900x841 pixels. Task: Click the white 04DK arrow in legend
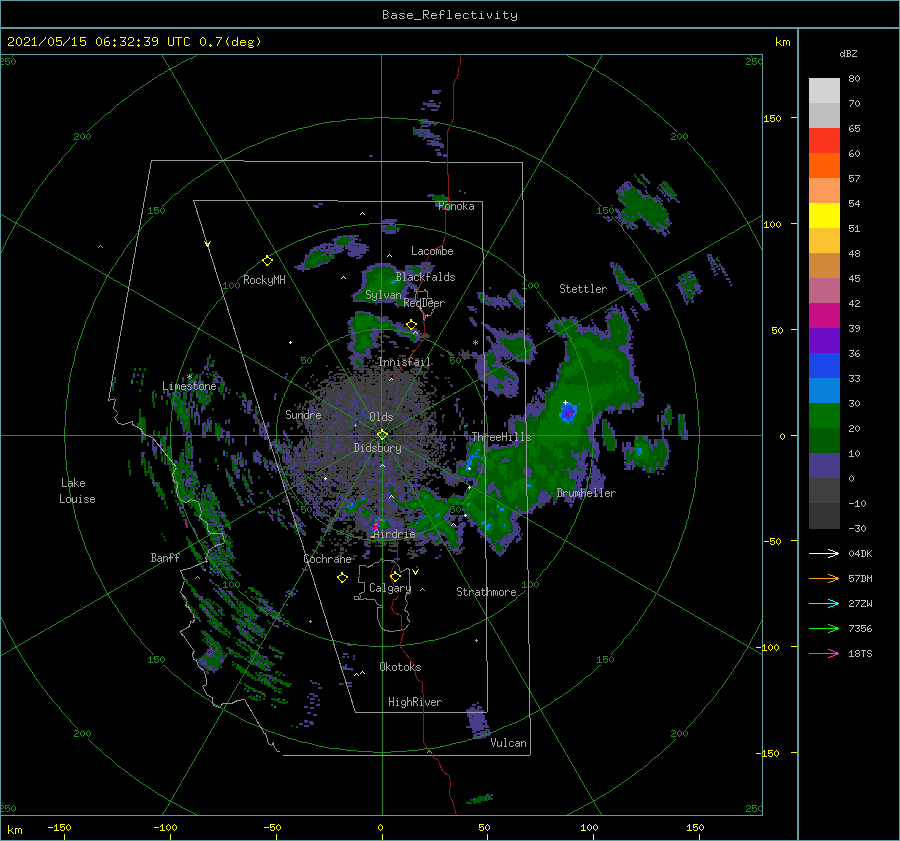(824, 553)
